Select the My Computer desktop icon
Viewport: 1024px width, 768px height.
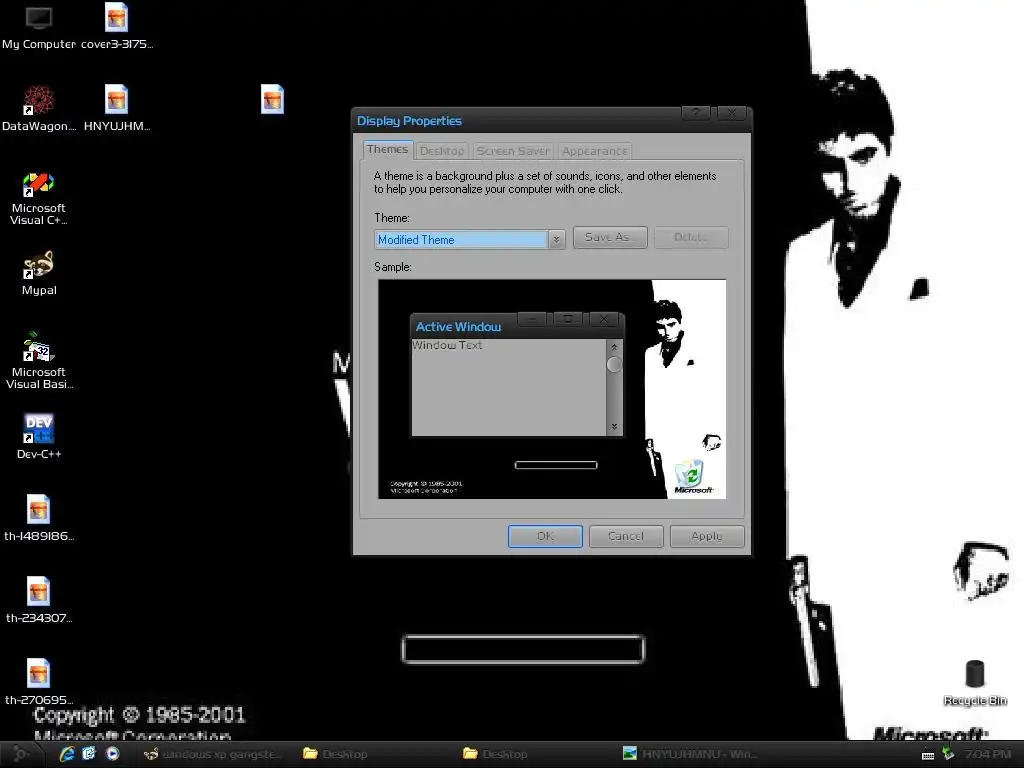(39, 27)
